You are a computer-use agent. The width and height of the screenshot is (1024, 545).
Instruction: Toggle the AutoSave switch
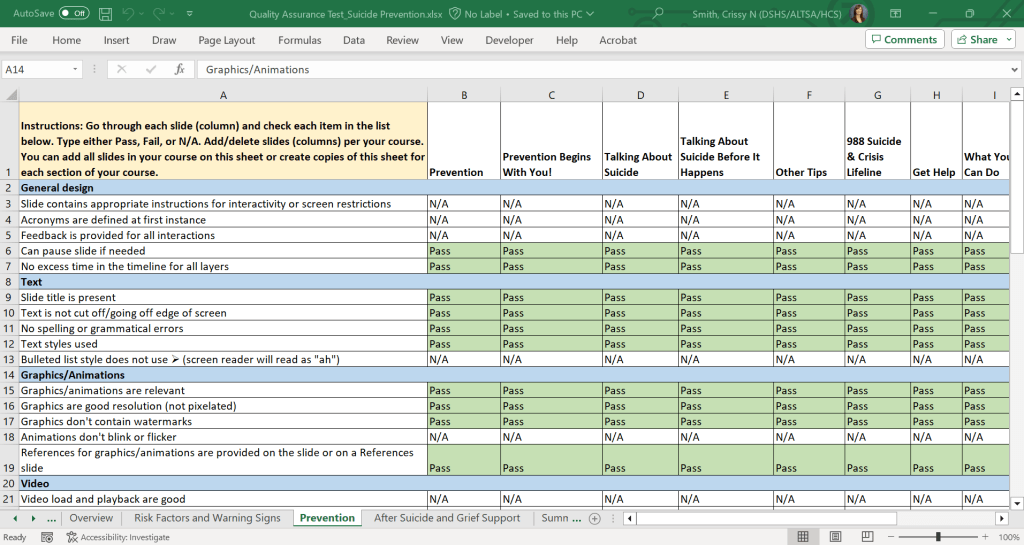(73, 13)
